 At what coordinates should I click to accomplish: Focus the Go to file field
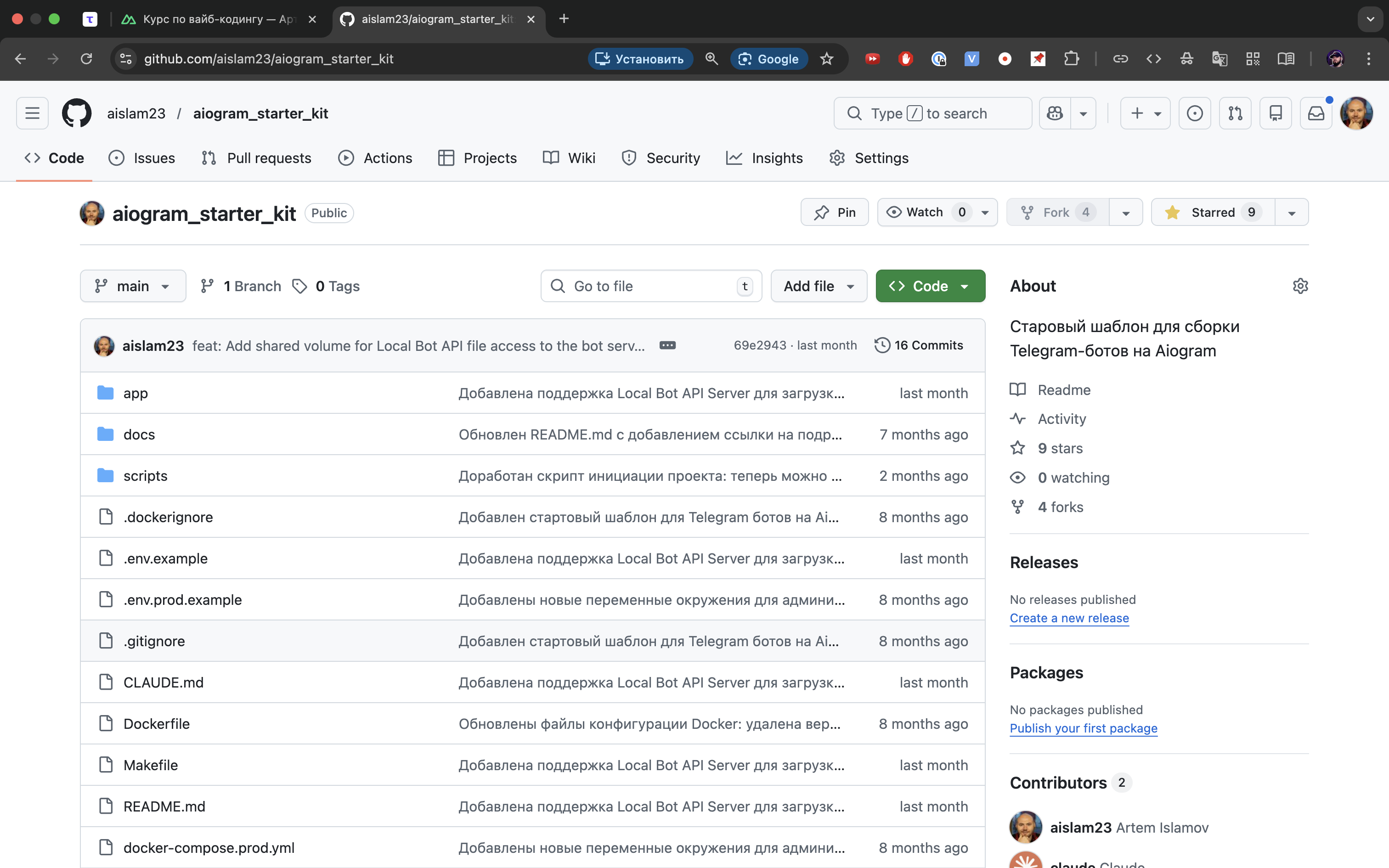651,286
